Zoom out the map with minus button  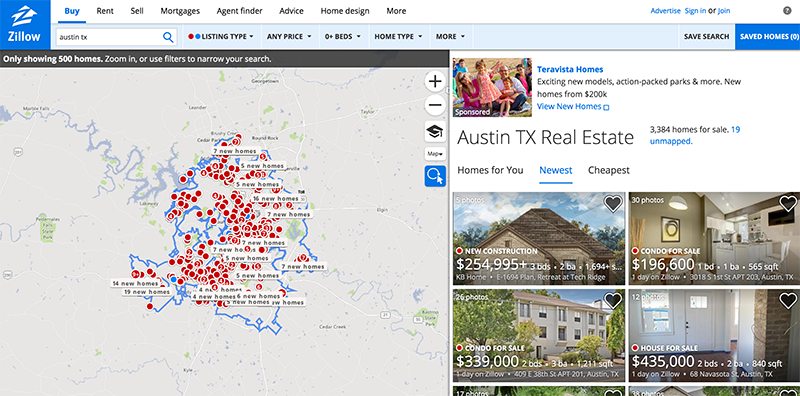(435, 106)
